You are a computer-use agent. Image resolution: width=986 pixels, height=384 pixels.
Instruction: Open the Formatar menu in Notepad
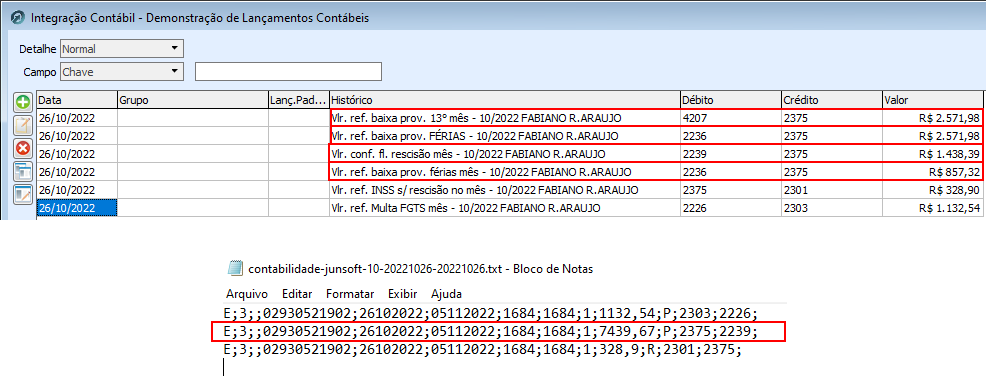tap(350, 294)
